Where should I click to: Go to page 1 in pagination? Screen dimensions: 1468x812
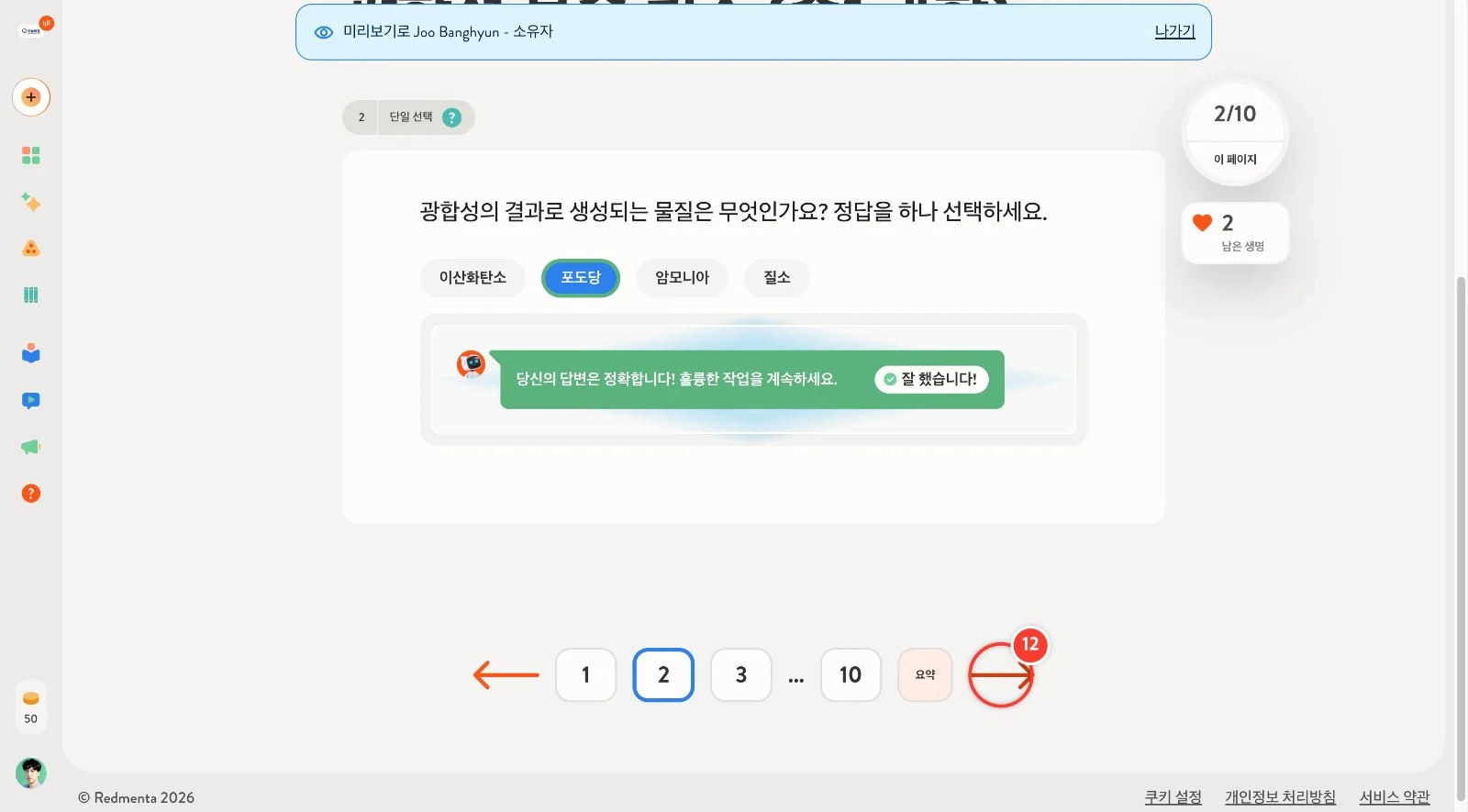point(585,675)
